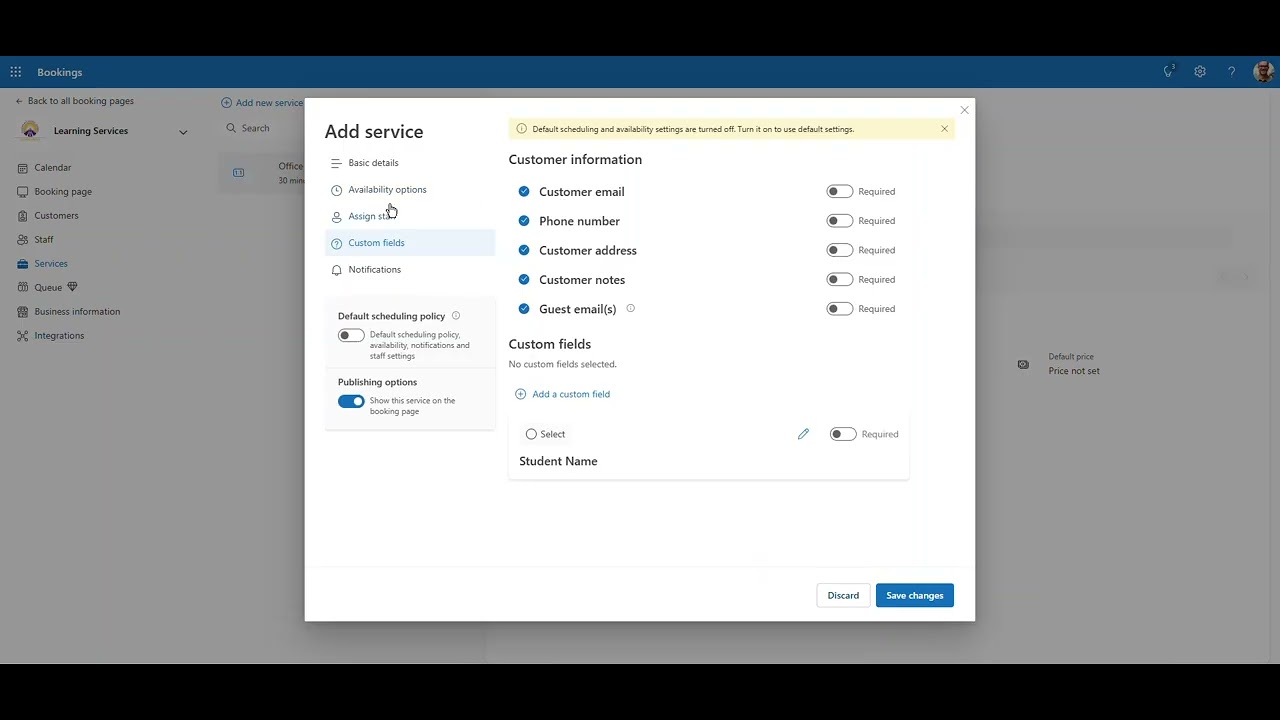The width and height of the screenshot is (1280, 720).
Task: Go to Calendar in sidebar
Action: (53, 168)
